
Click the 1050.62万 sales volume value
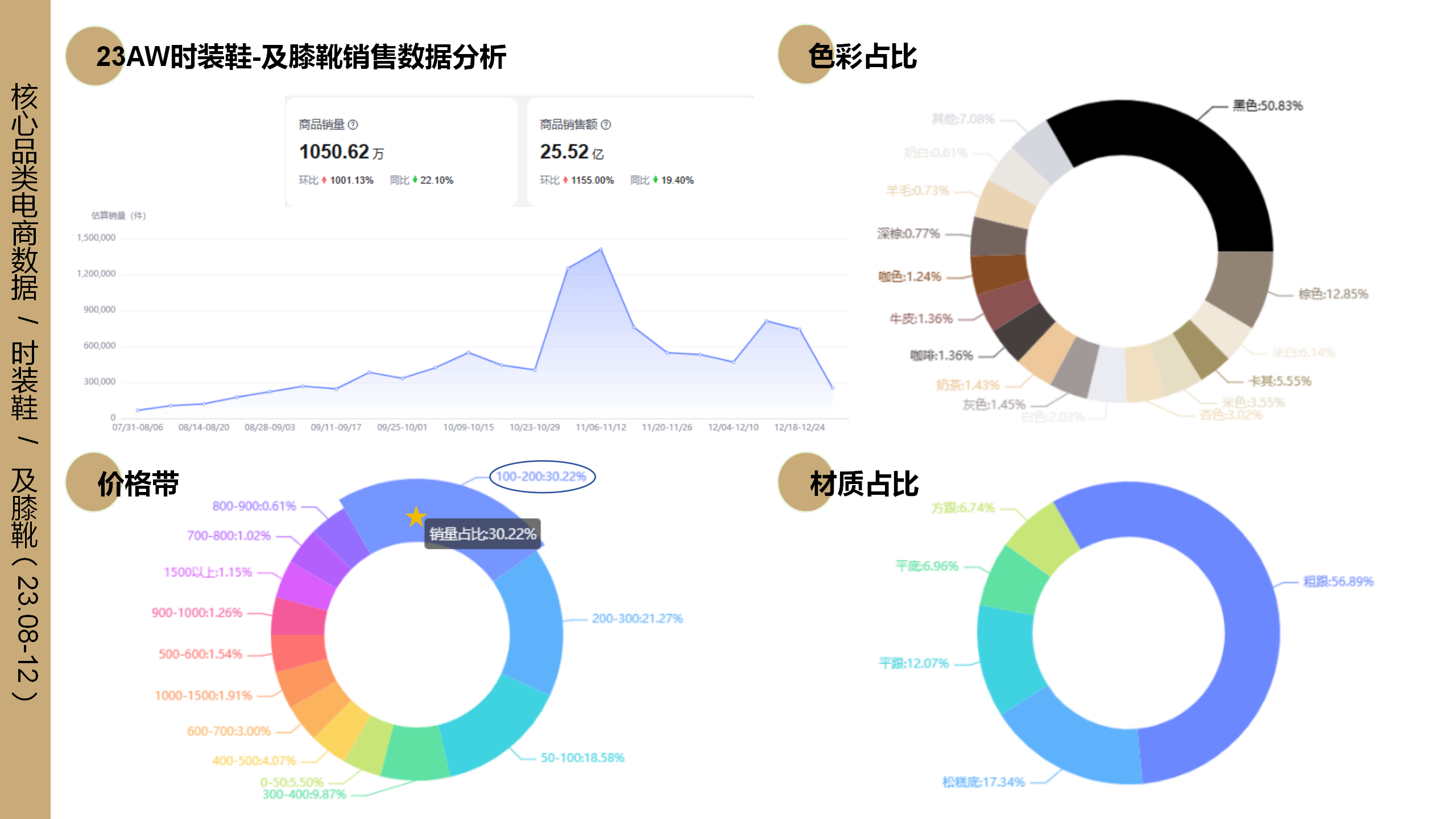[341, 152]
